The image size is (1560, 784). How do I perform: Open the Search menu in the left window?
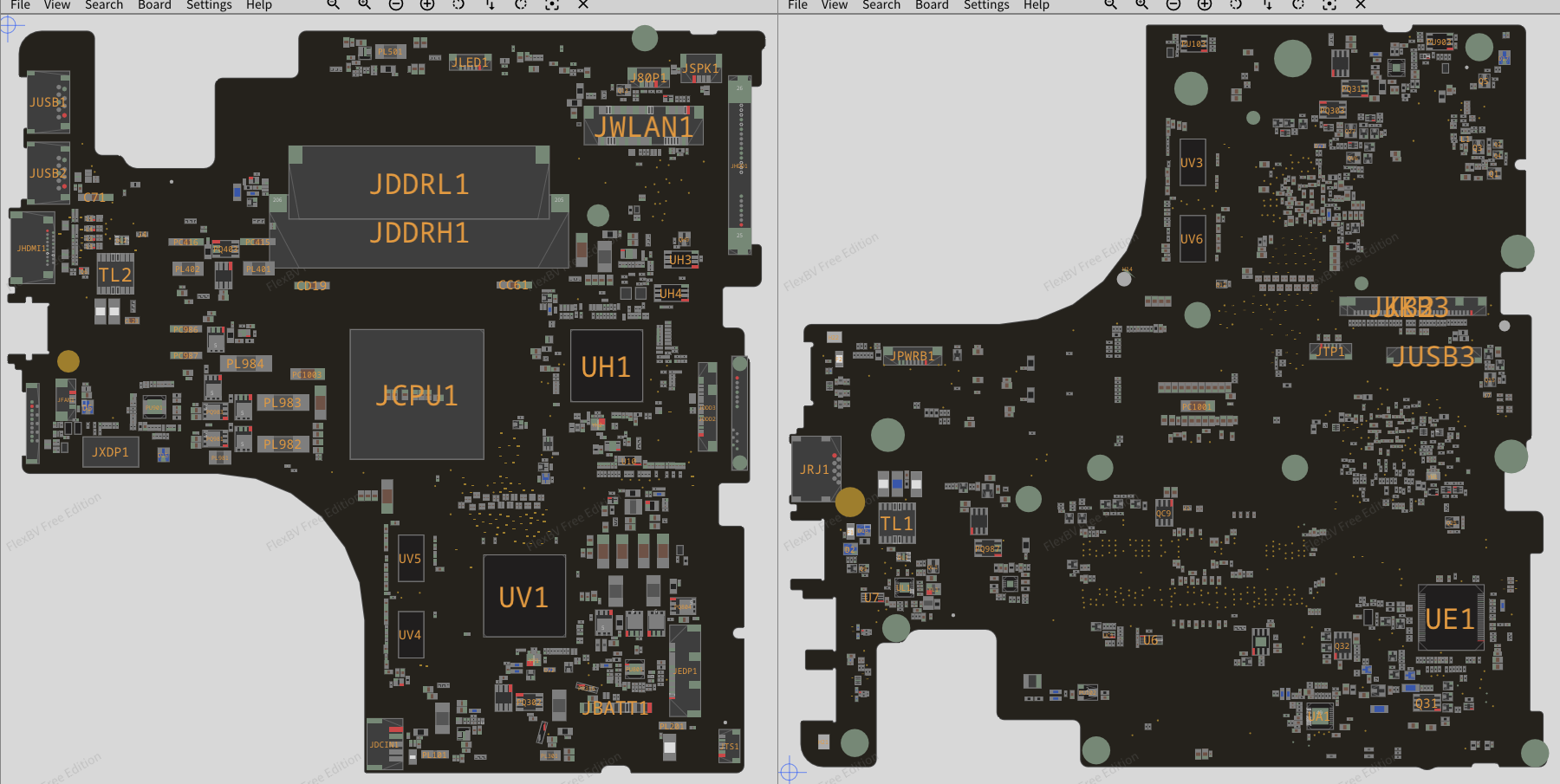104,5
